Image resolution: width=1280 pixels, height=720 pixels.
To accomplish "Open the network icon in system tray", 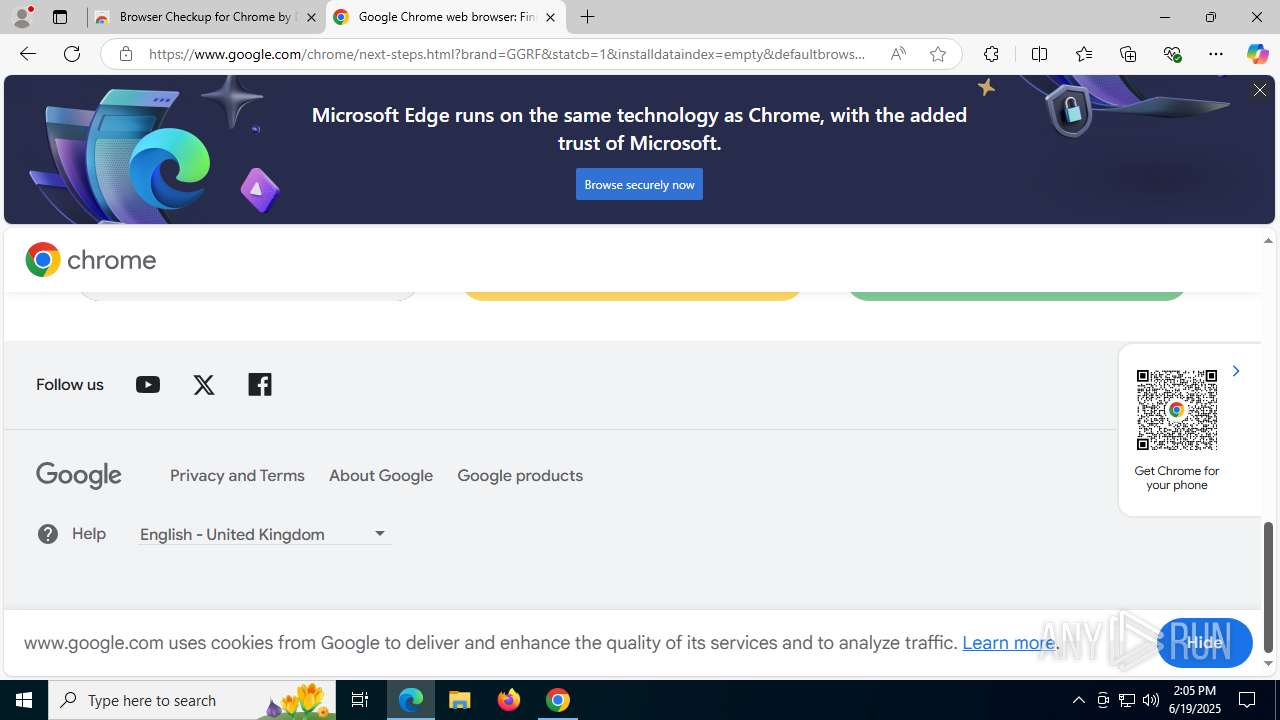I will pyautogui.click(x=1127, y=700).
